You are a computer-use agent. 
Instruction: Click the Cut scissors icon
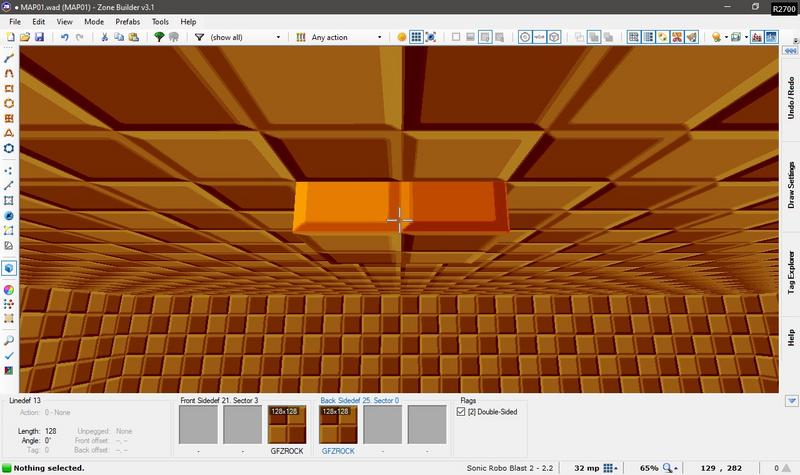(x=104, y=37)
